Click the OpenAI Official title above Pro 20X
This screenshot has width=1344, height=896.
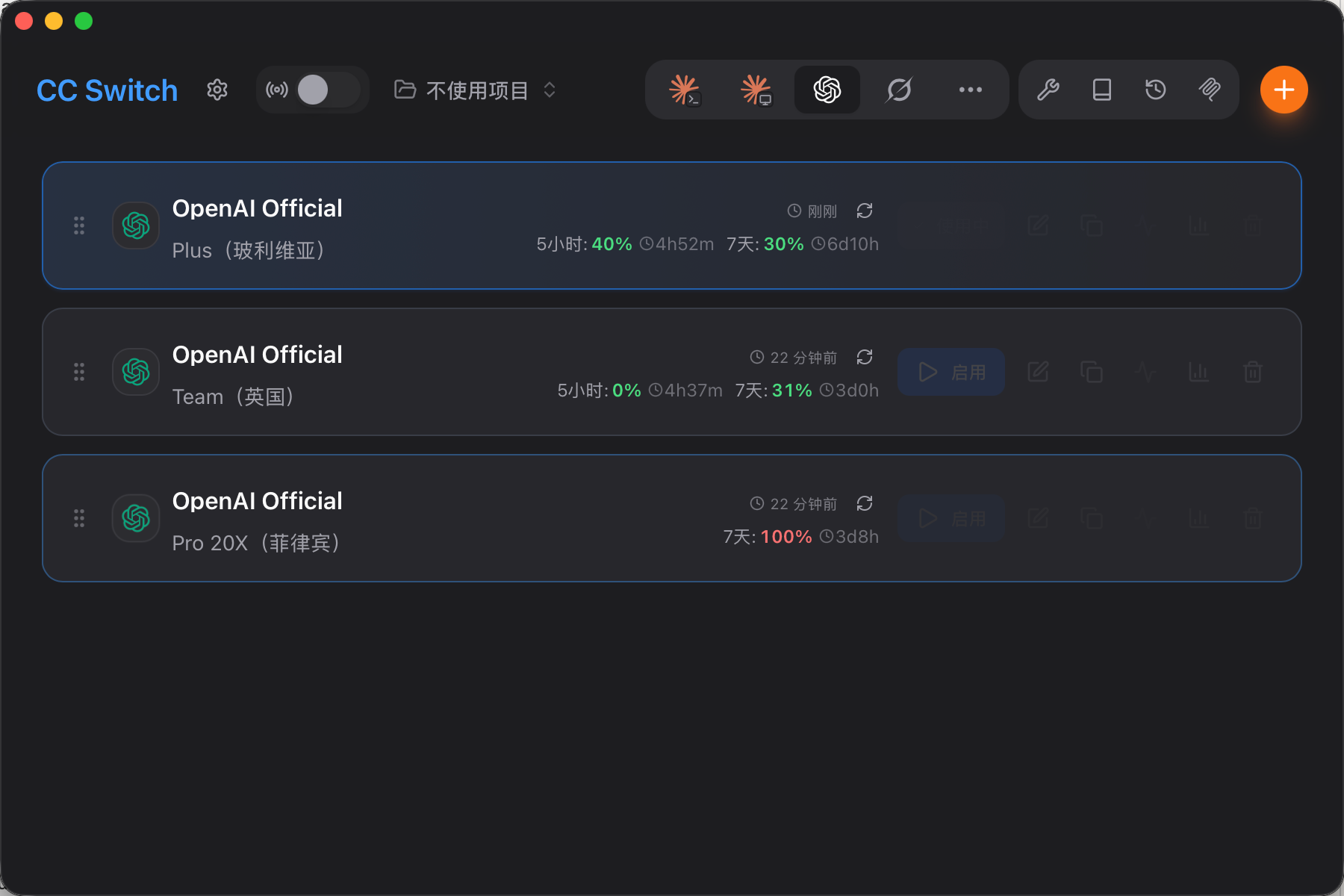[x=258, y=501]
